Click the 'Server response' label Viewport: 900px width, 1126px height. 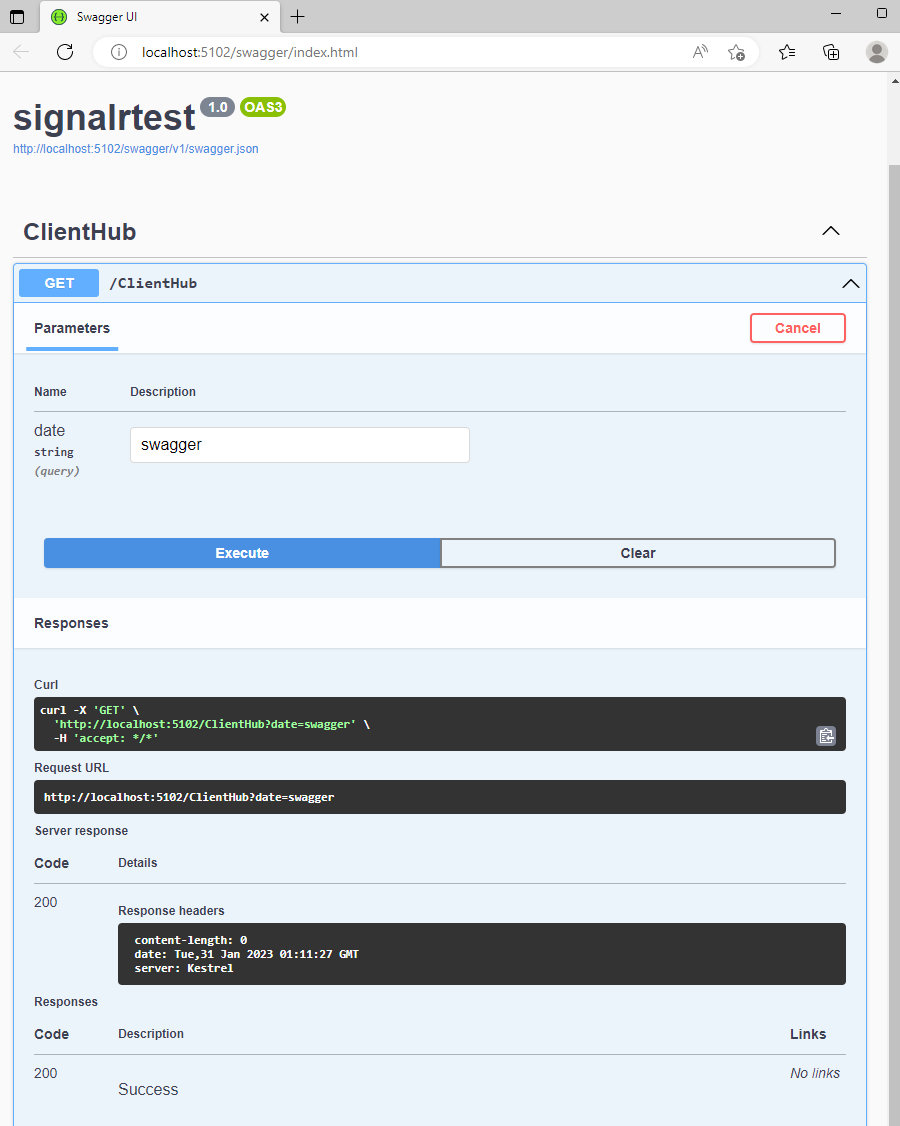click(81, 831)
